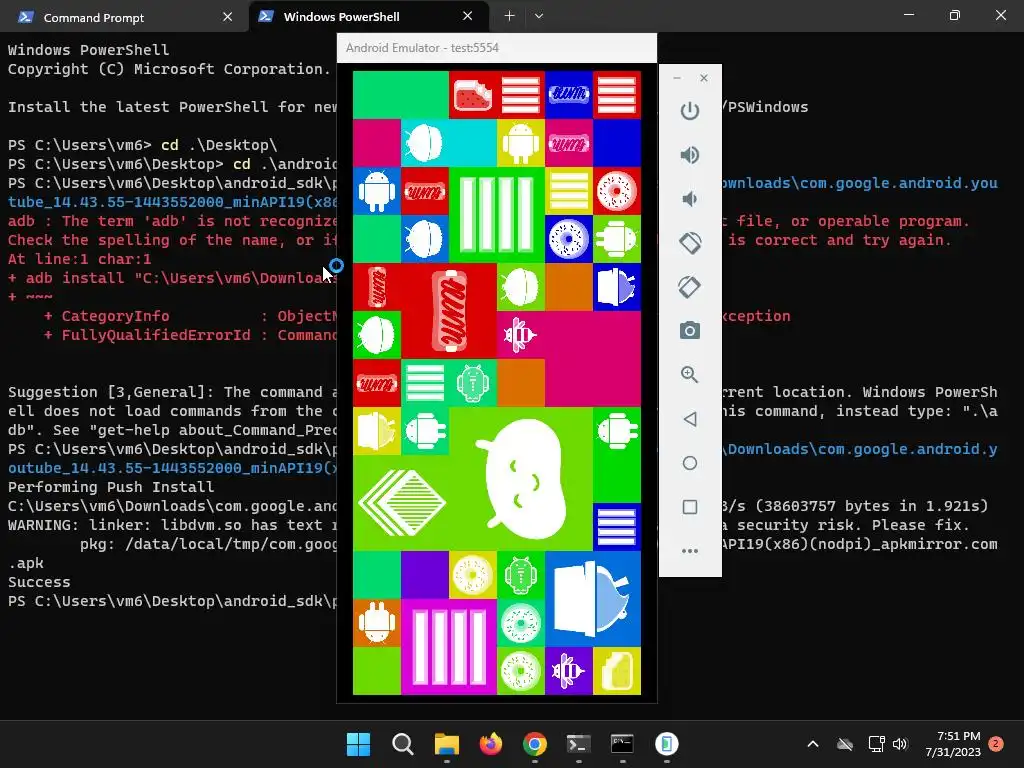Click the cloud sync tray icon
This screenshot has width=1024, height=768.
[x=845, y=744]
